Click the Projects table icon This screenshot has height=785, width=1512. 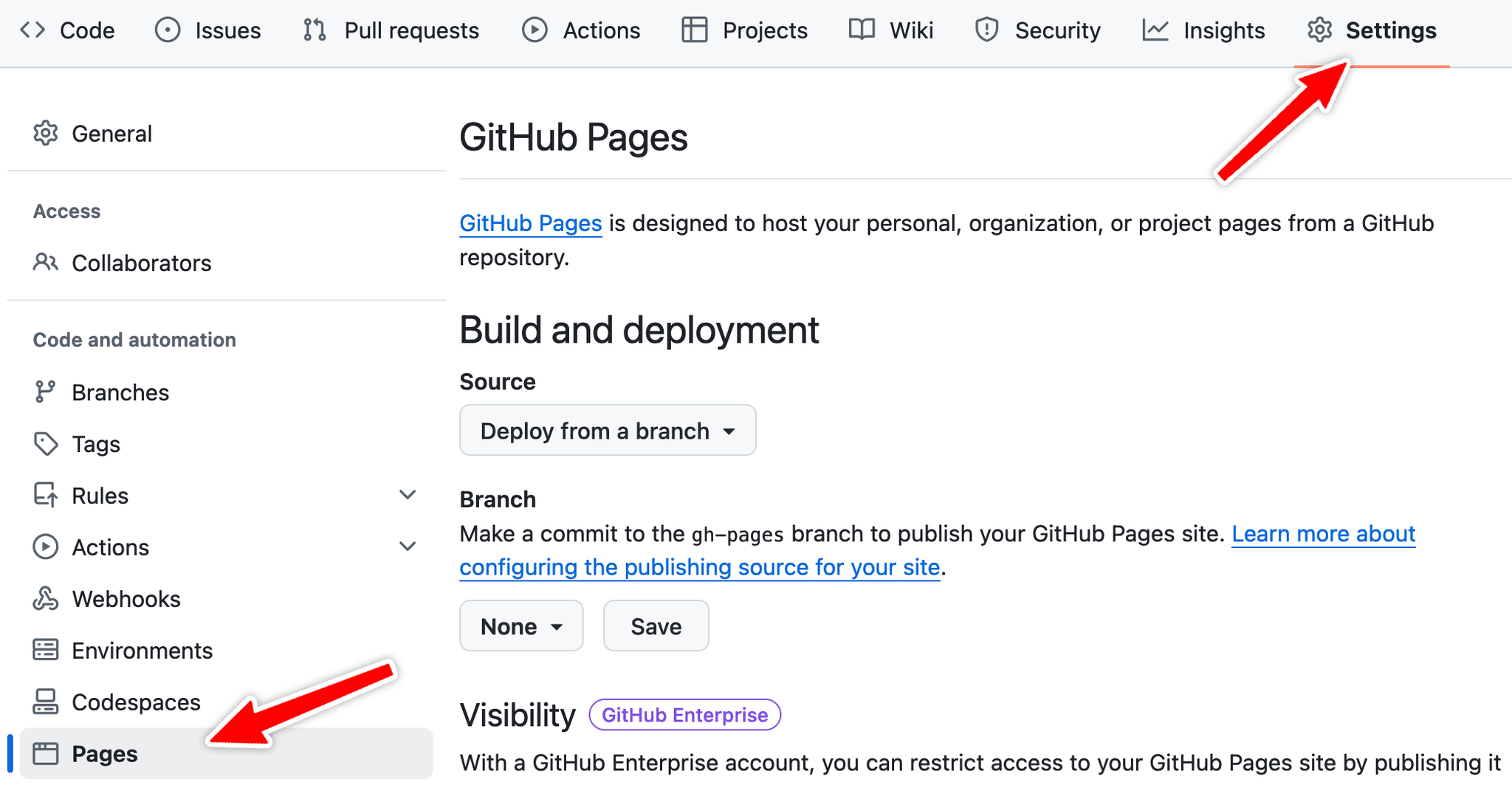coord(695,30)
